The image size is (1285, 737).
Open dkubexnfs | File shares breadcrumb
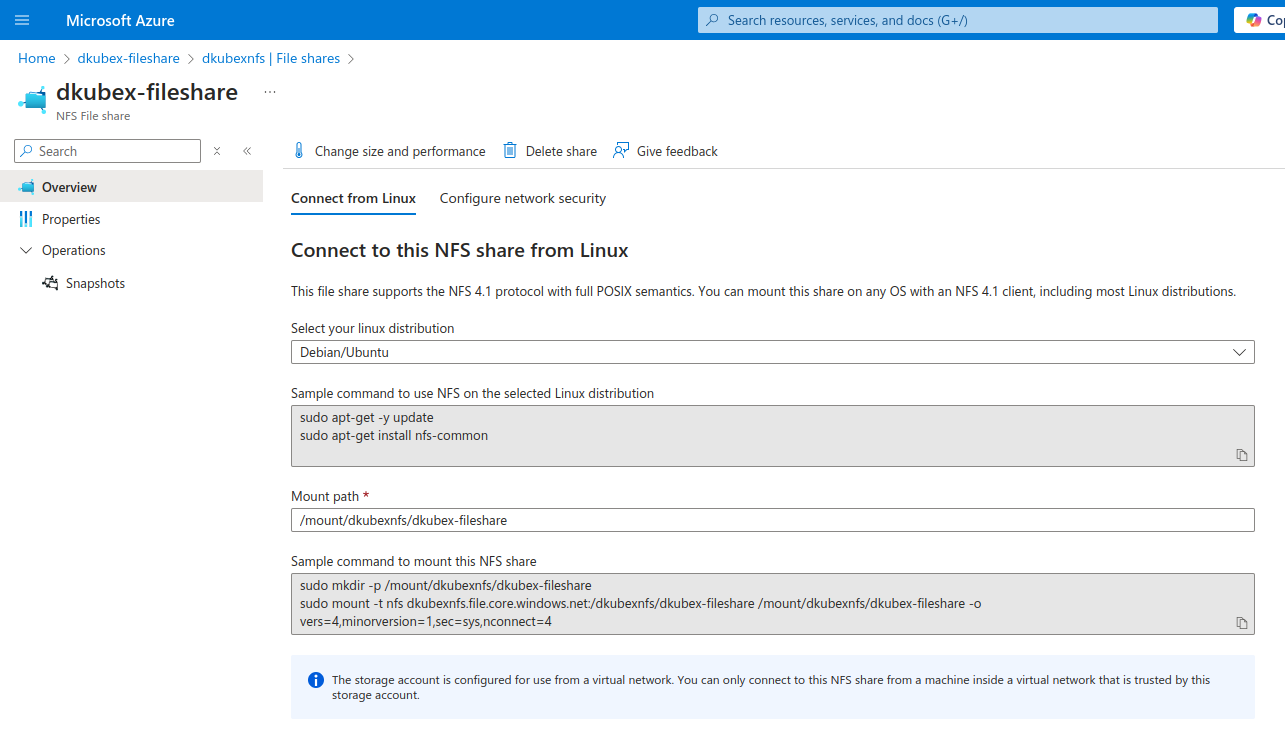pos(270,59)
